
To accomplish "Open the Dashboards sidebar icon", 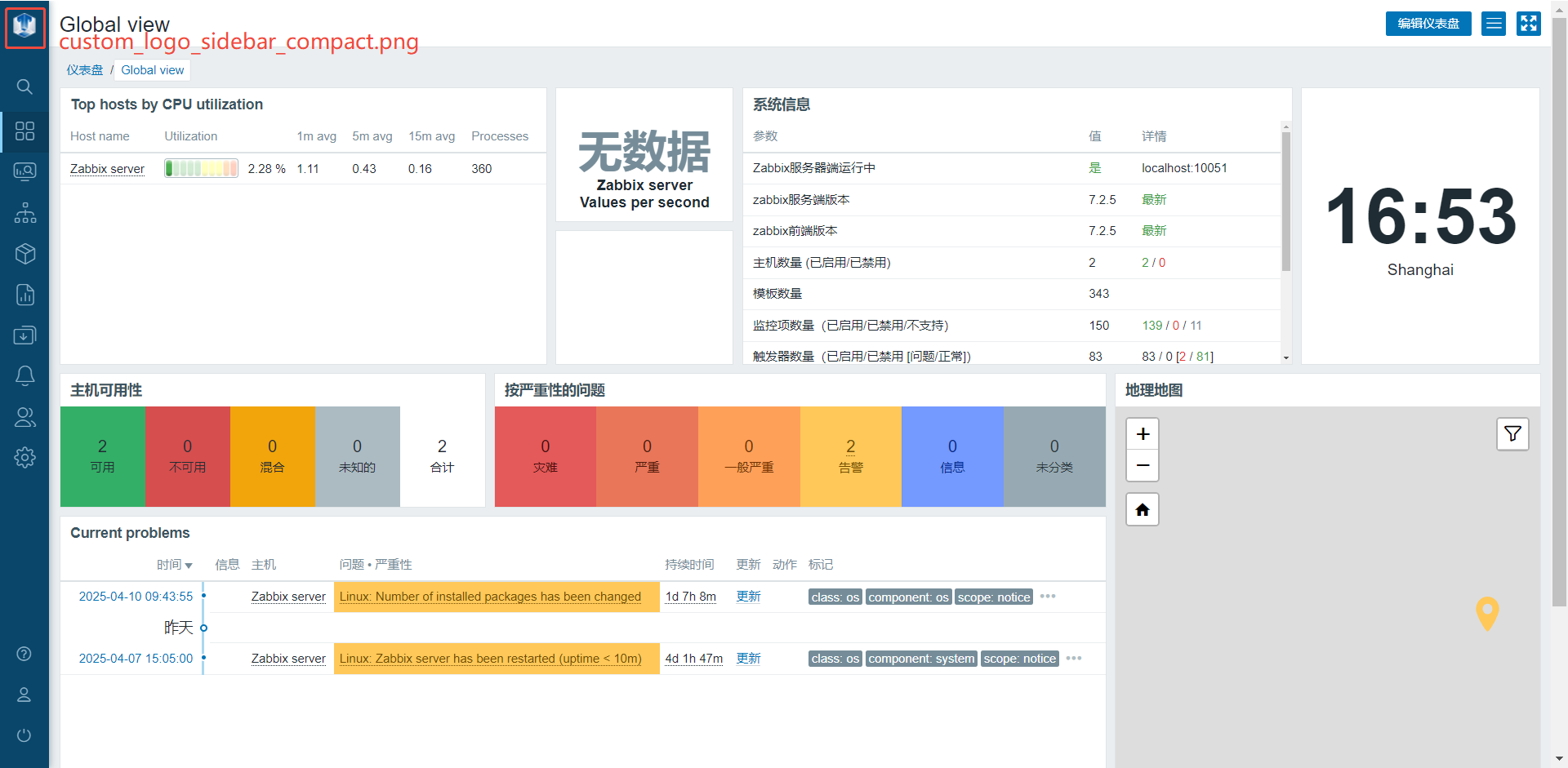I will (x=24, y=131).
